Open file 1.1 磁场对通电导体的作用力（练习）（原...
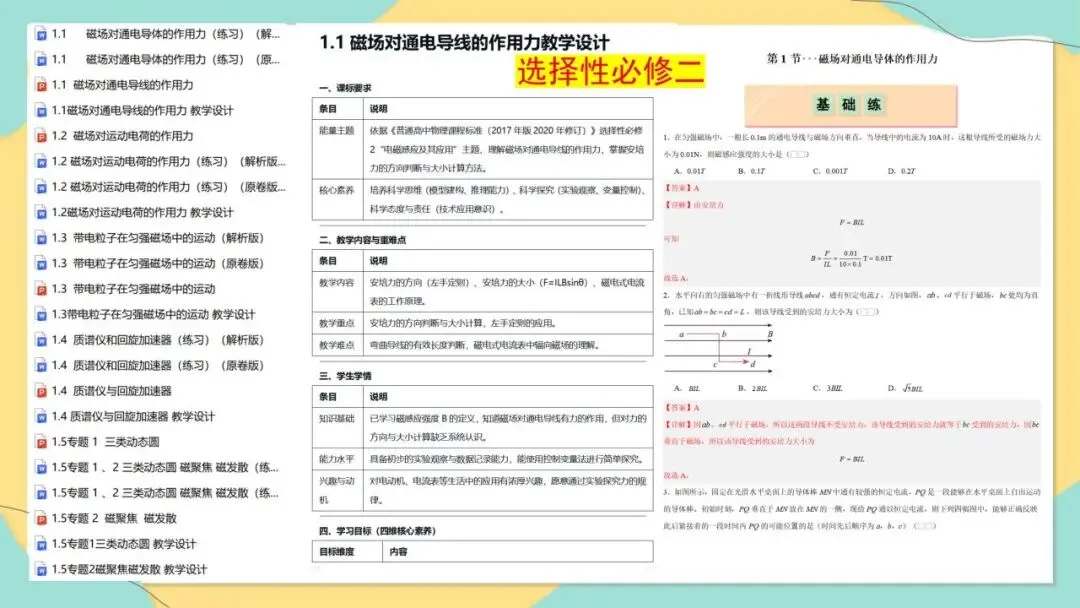Screen dimensions: 1080x608 click(166, 59)
